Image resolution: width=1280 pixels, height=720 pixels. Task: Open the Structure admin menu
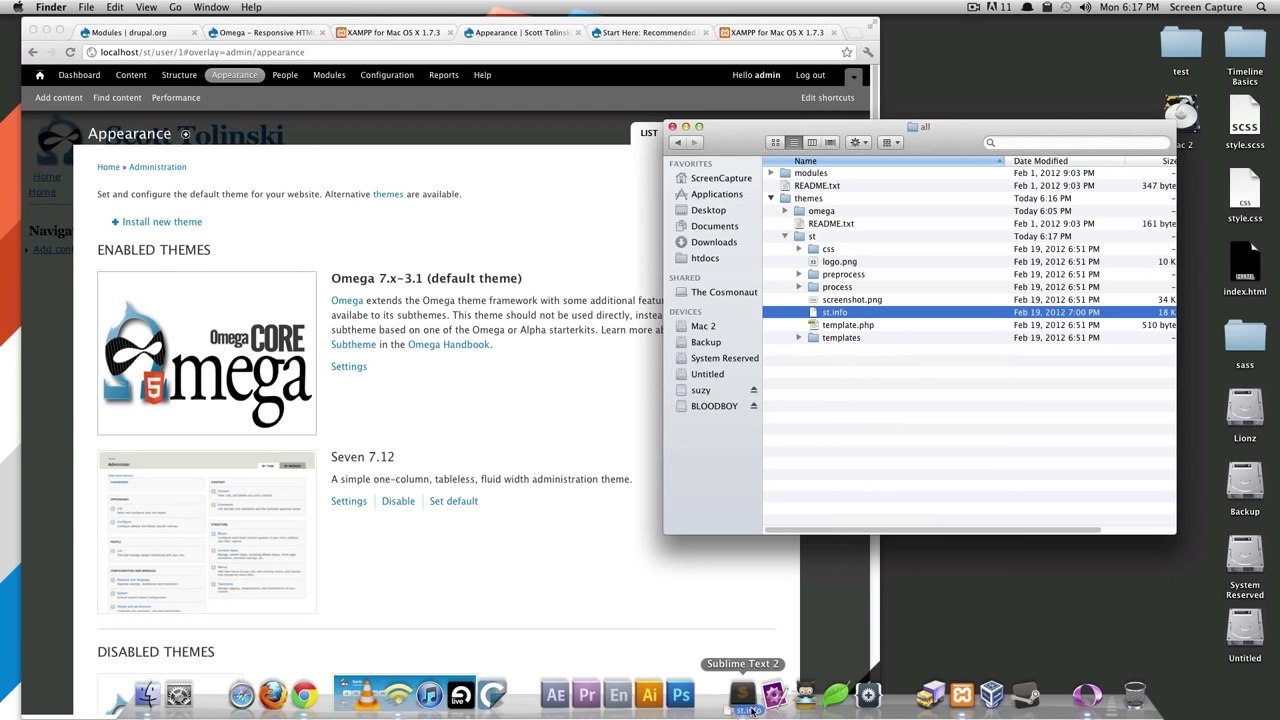(x=179, y=75)
